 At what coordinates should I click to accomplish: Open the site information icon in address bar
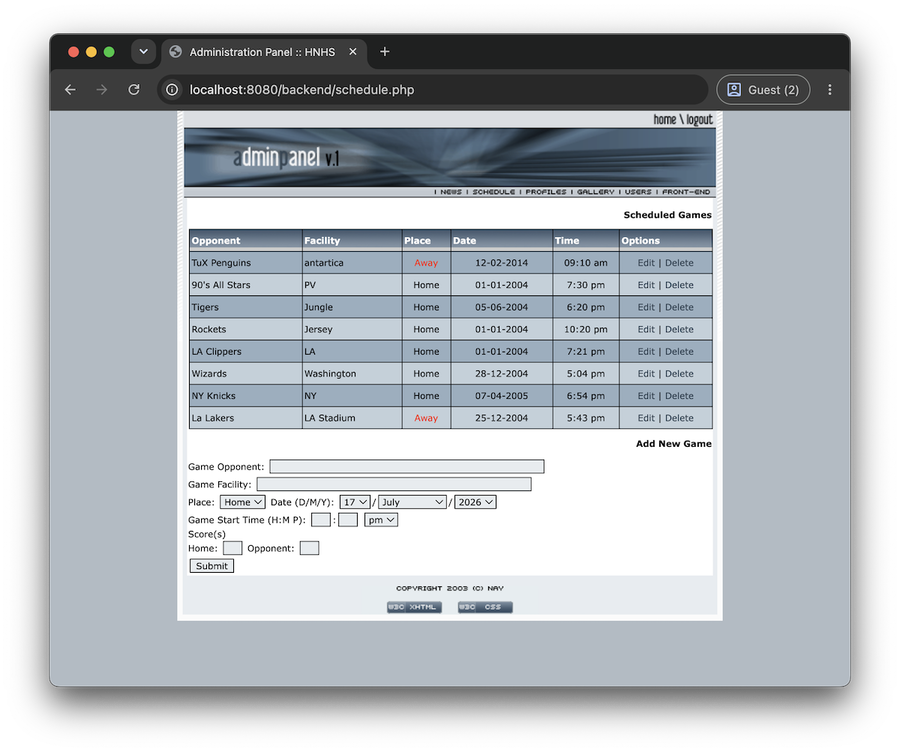pyautogui.click(x=172, y=90)
